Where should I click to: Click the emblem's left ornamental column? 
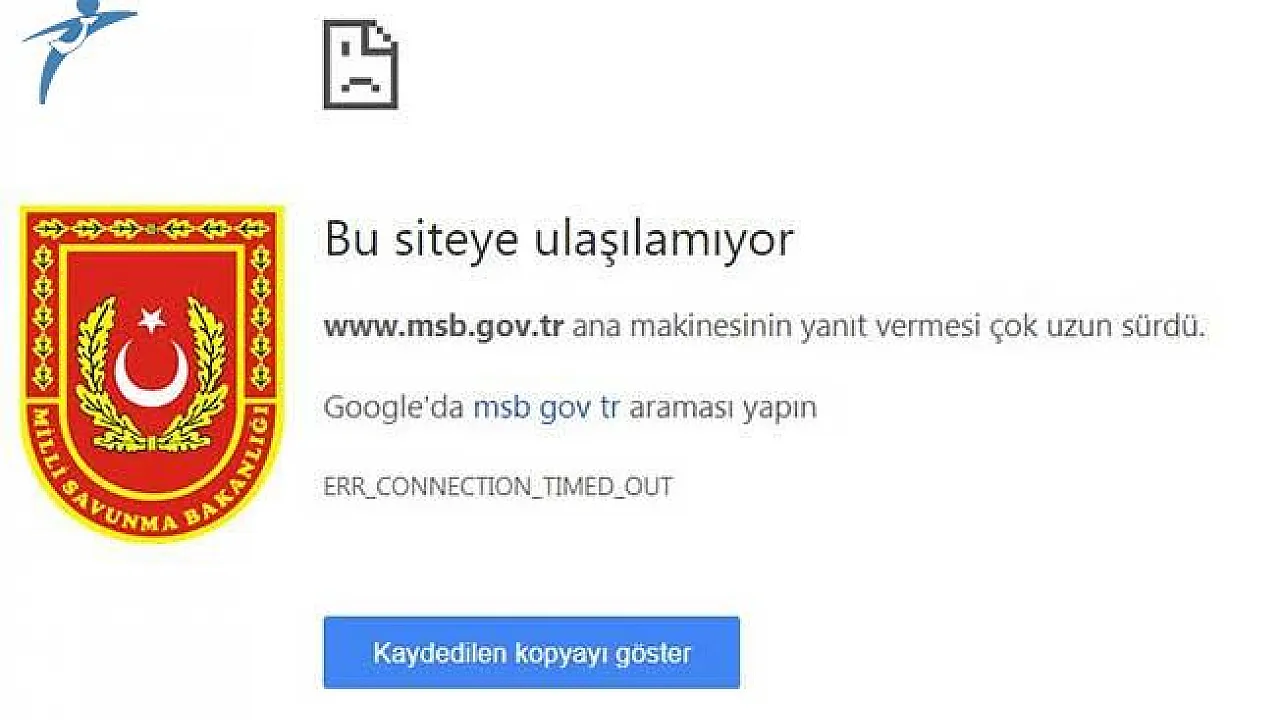pyautogui.click(x=42, y=318)
